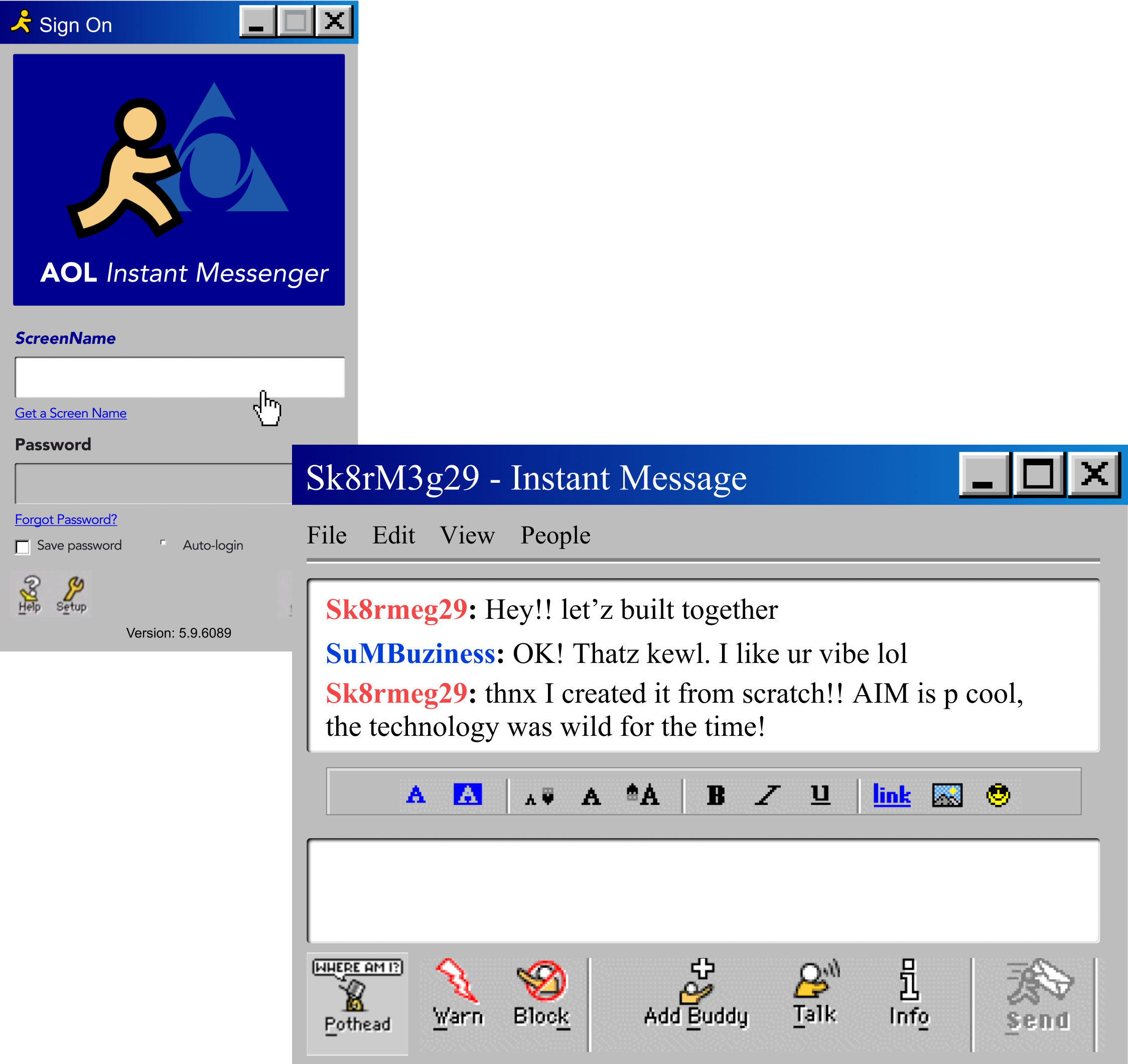Open the View menu

[468, 535]
